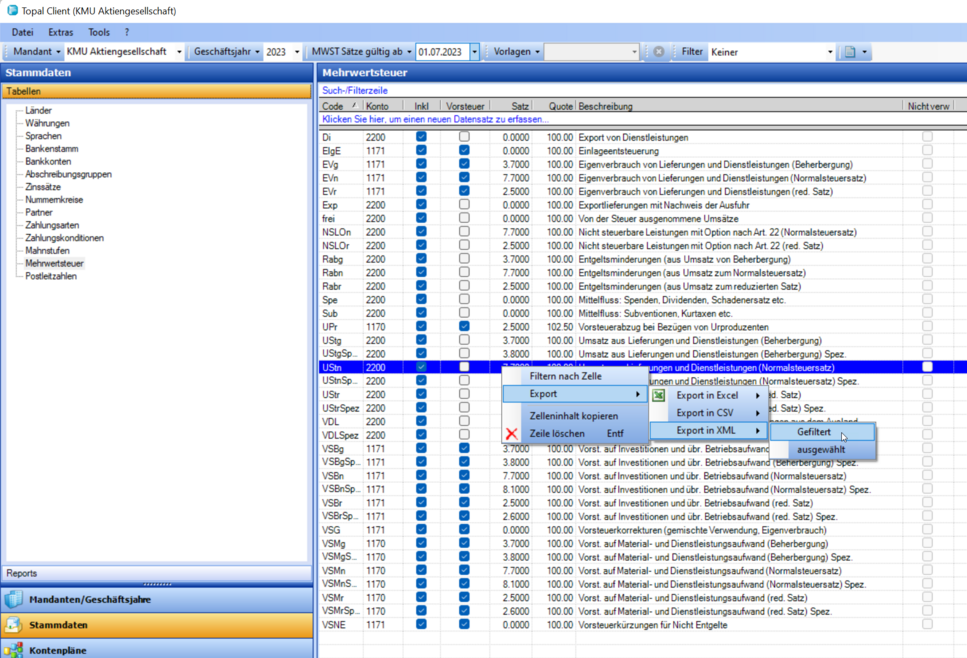Click the Topal Client title bar app icon

coord(10,10)
